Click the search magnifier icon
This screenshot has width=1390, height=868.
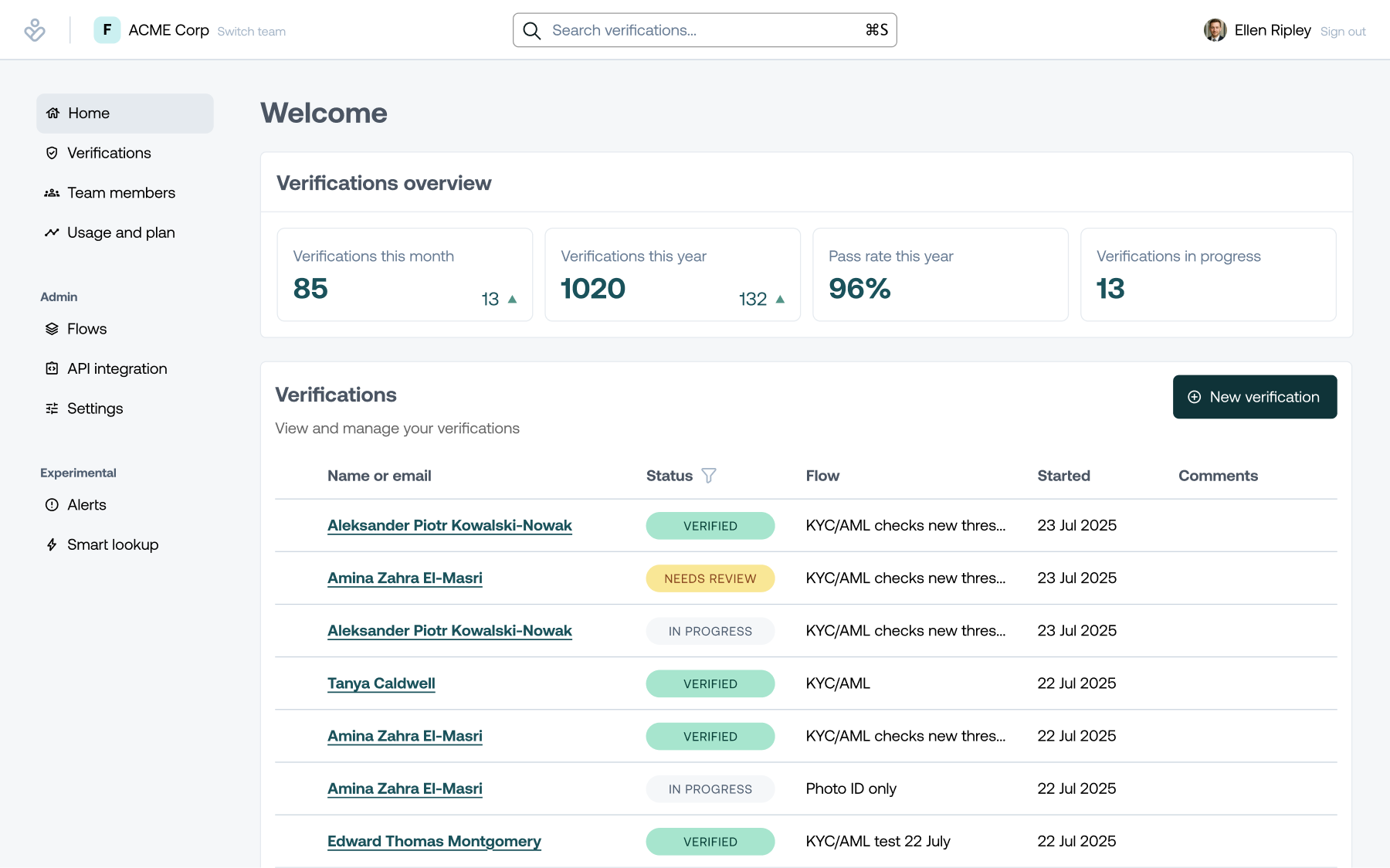[532, 31]
